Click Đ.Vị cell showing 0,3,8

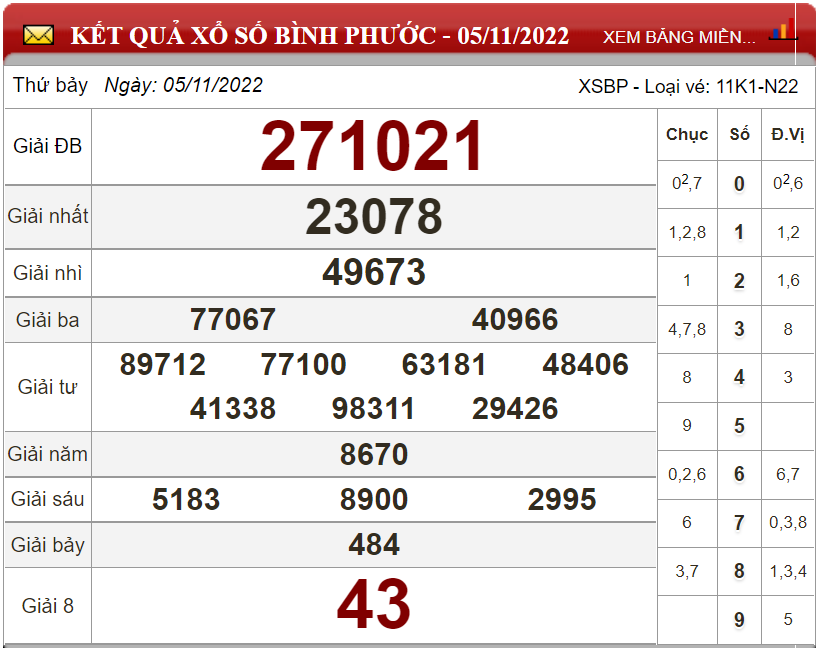coord(788,522)
